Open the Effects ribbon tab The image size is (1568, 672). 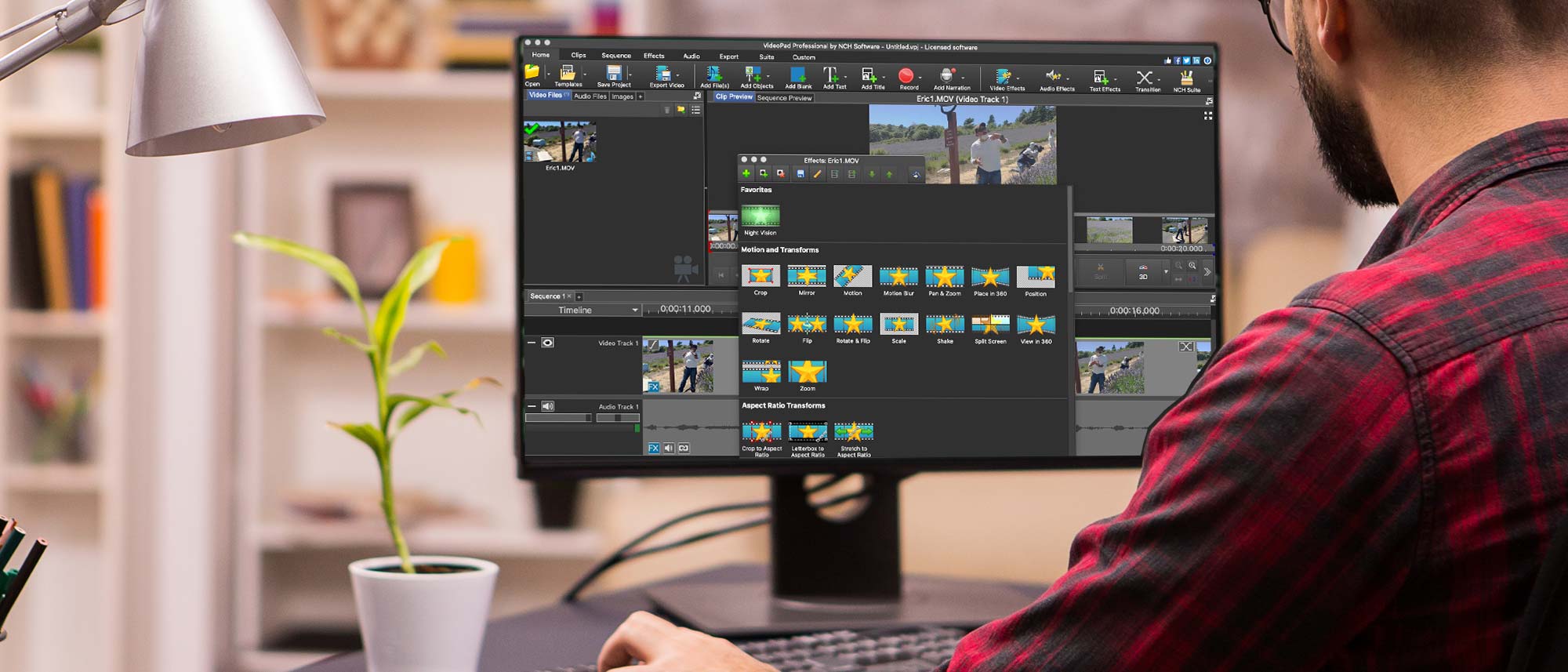654,56
